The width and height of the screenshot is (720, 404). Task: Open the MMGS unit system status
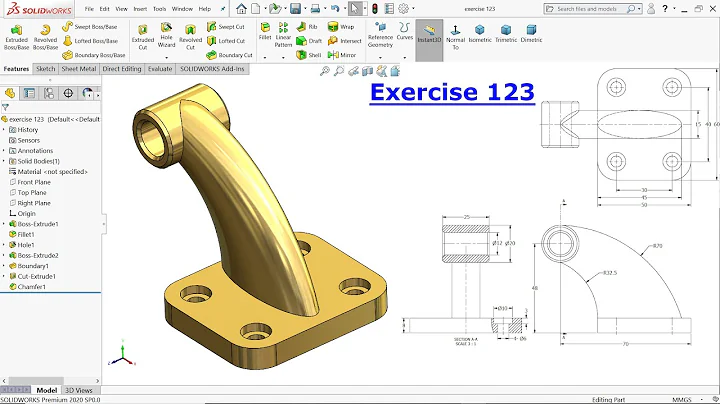click(682, 400)
